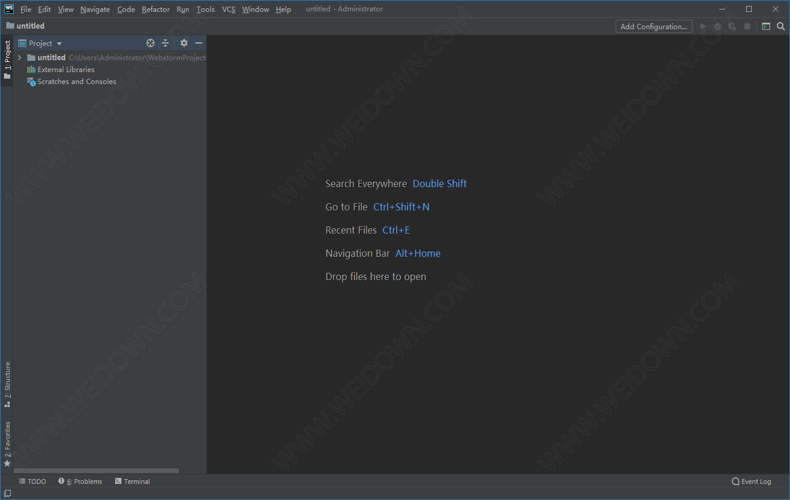Open the Edit menu
The height and width of the screenshot is (500, 790).
(44, 9)
